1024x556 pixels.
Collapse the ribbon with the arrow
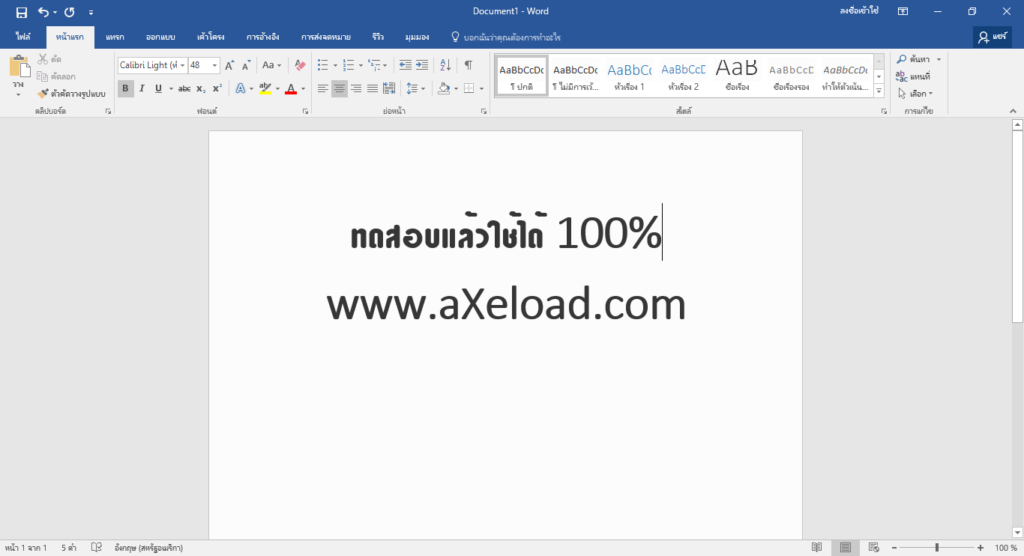[1013, 111]
